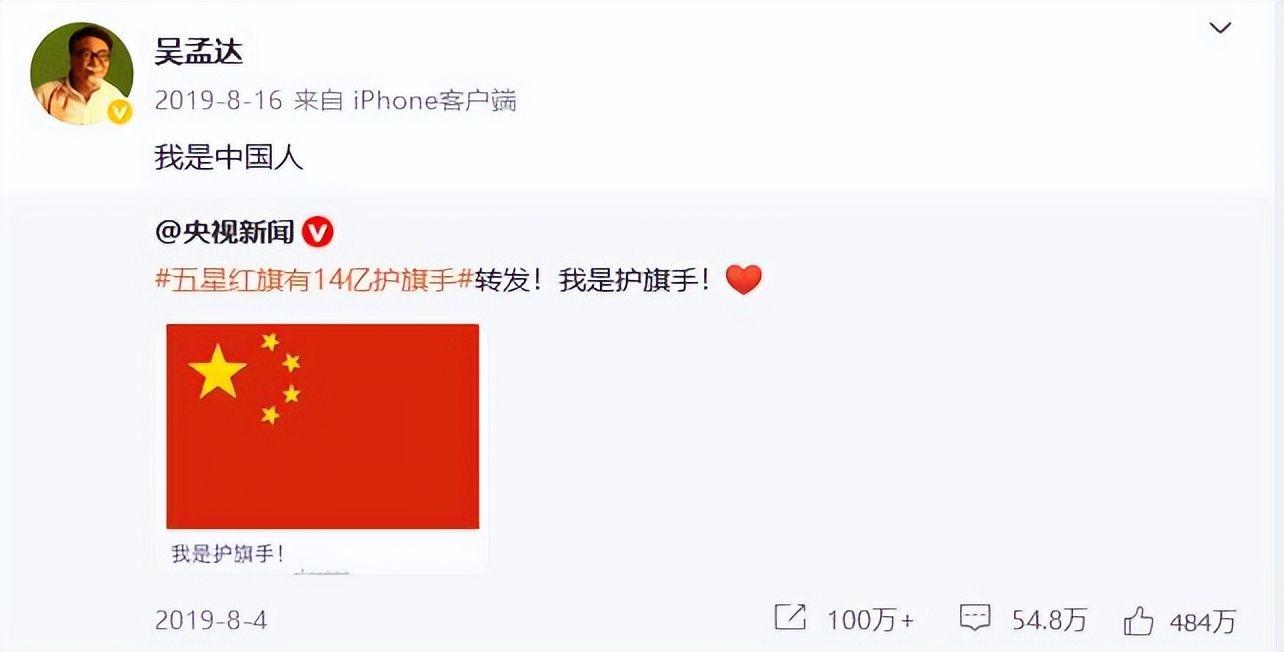Click 吴孟达's profile avatar
The height and width of the screenshot is (652, 1284).
81,74
